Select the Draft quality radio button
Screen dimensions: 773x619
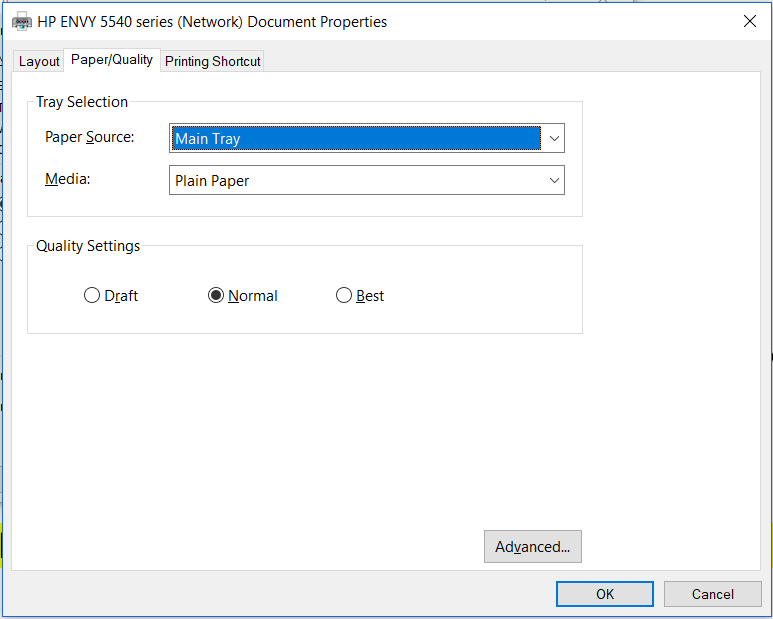pos(92,296)
